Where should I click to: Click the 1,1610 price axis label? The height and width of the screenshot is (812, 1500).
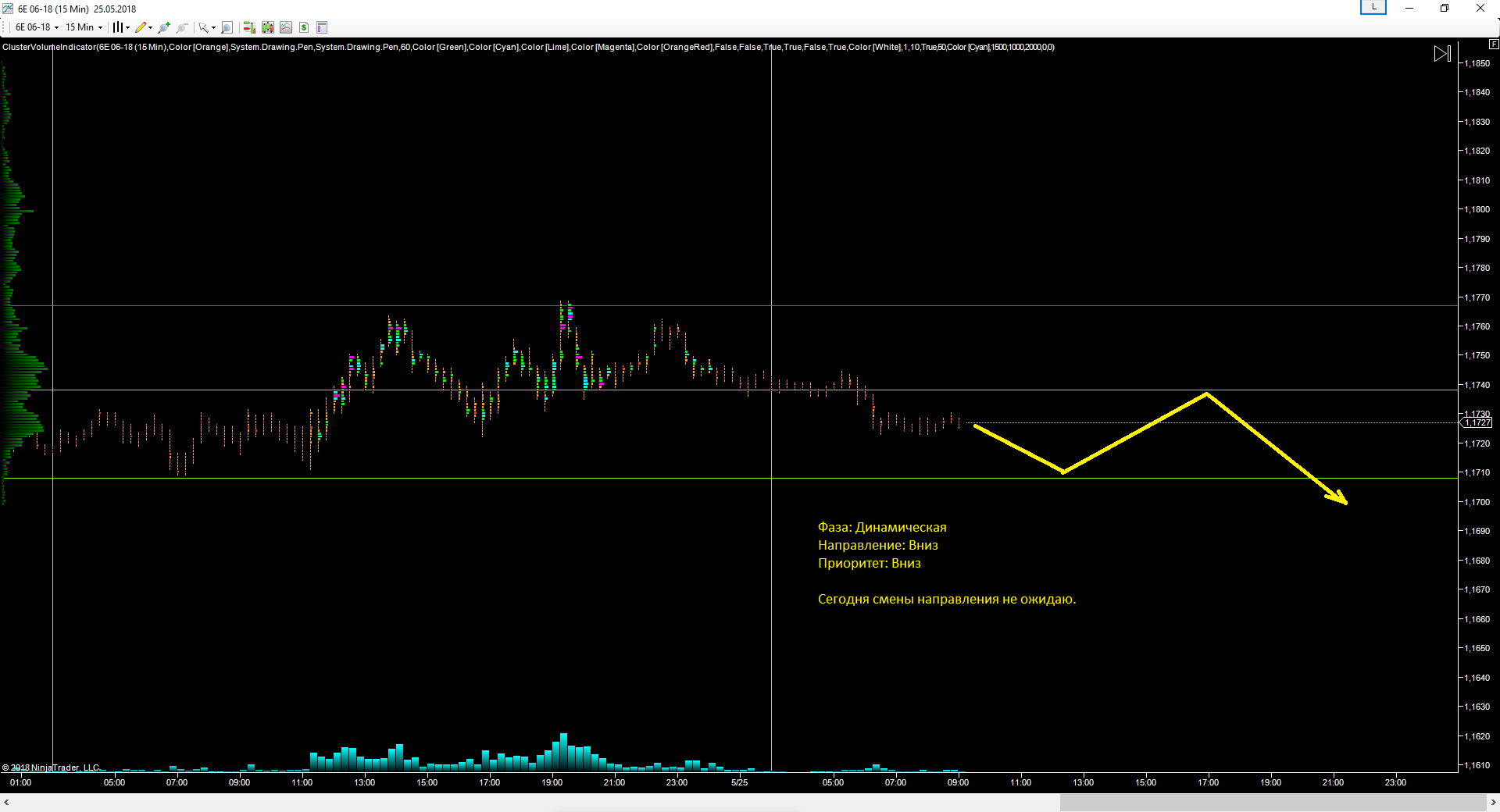pyautogui.click(x=1477, y=765)
